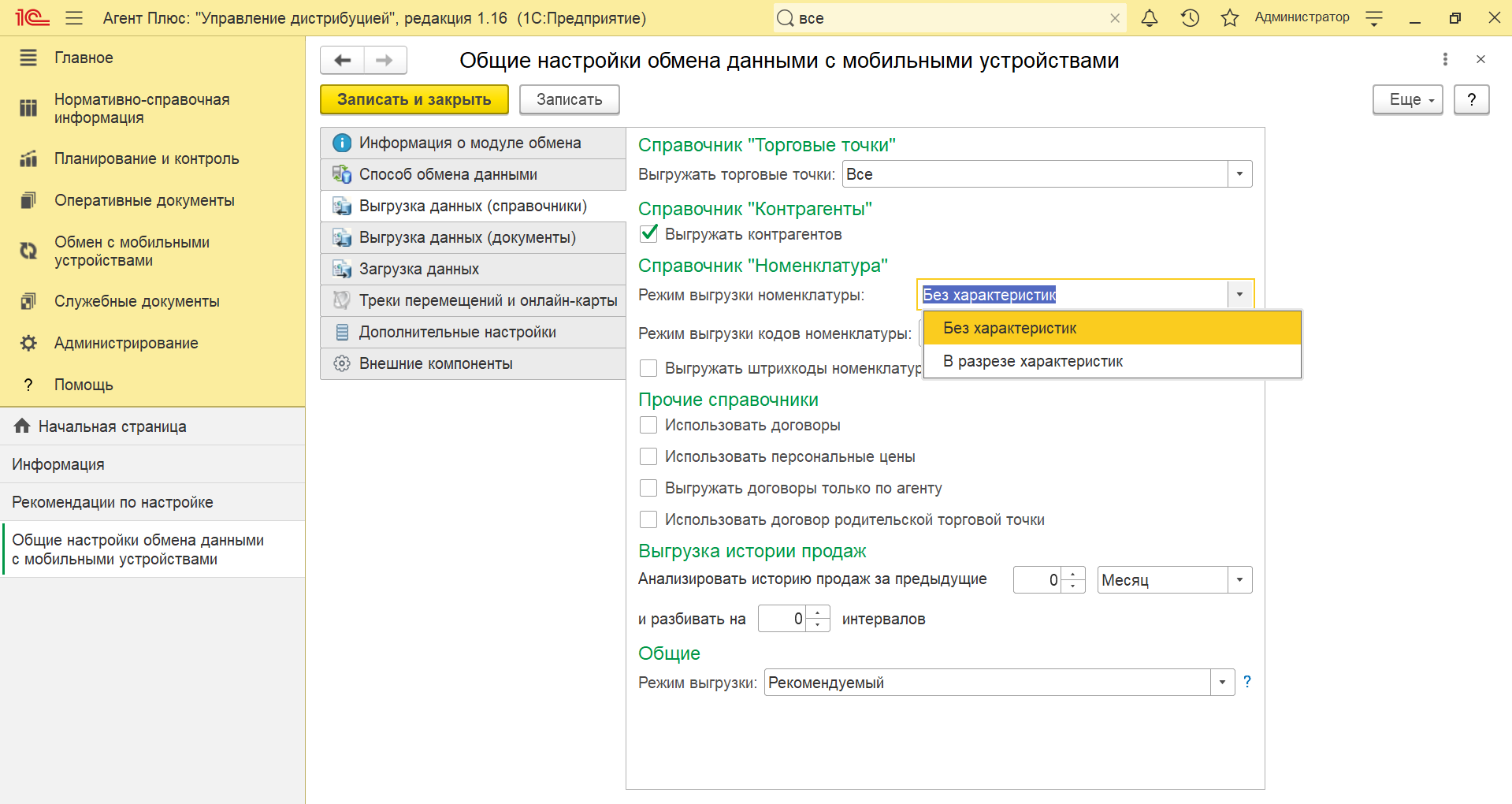Open the Месяц period dropdown

click(x=1239, y=580)
